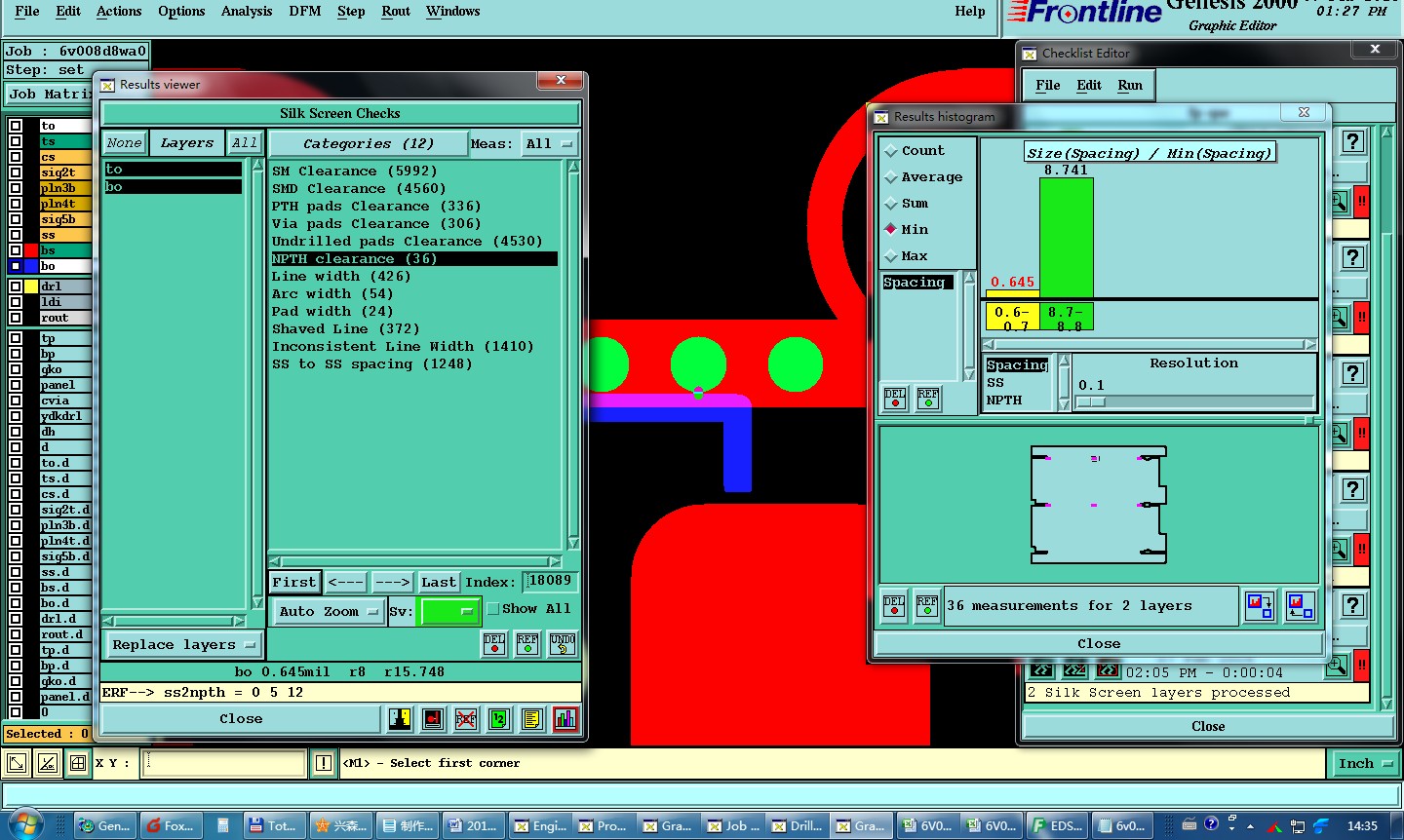Viewport: 1404px width, 840px height.
Task: Click the histogram bar chart icon
Action: (565, 719)
